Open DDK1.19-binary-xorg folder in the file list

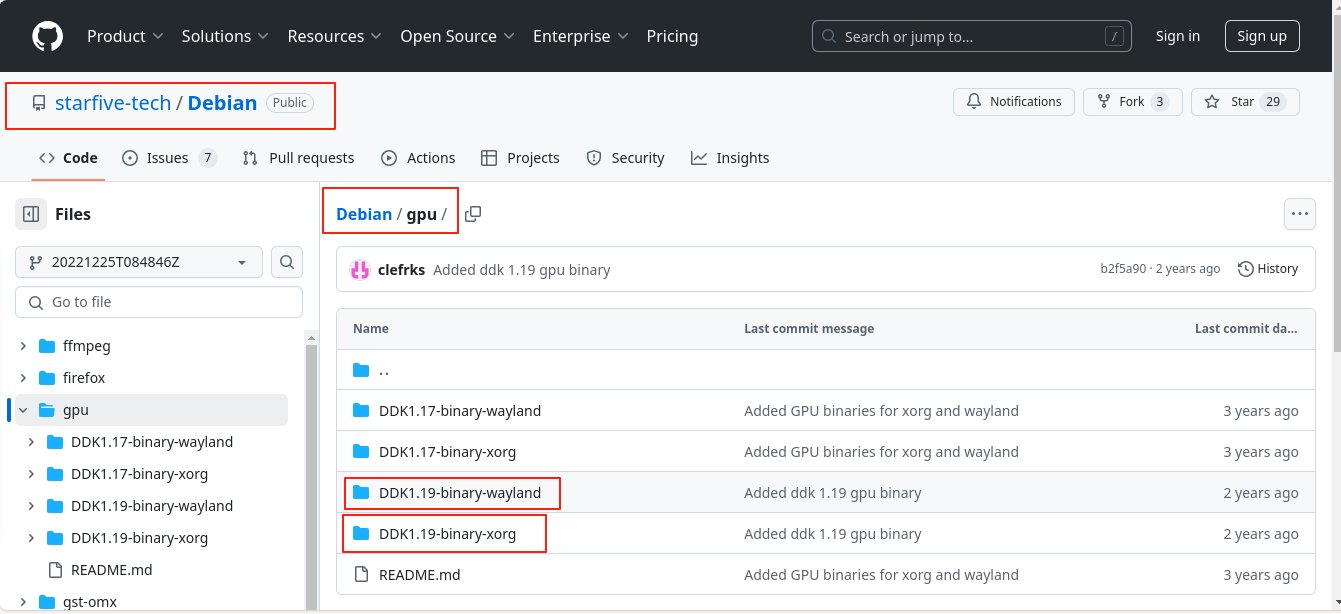(447, 534)
